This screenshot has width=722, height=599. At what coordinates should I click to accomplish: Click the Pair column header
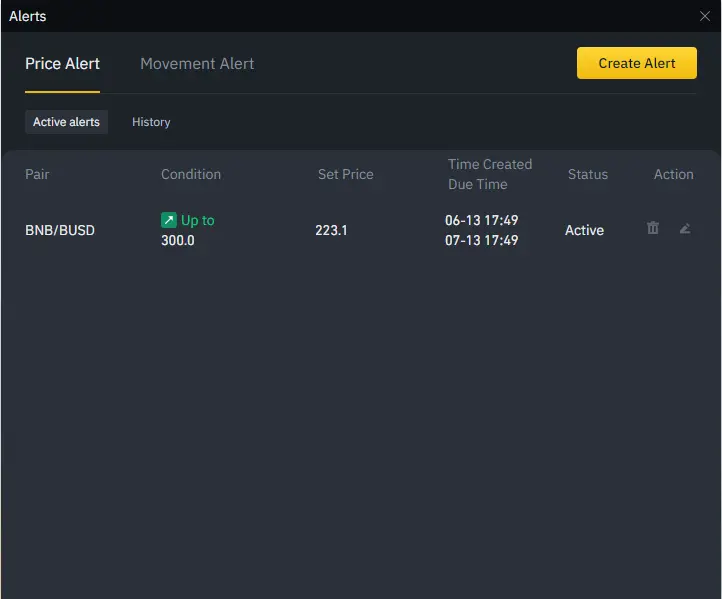click(x=37, y=174)
